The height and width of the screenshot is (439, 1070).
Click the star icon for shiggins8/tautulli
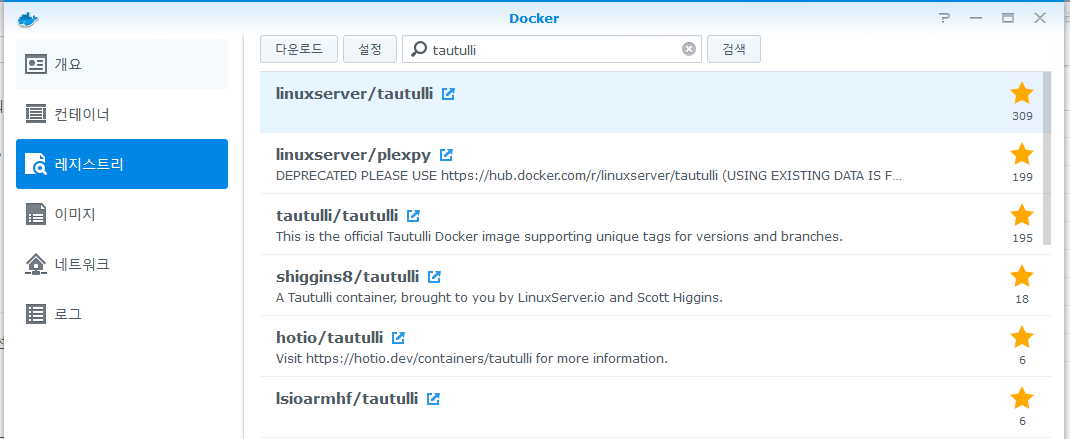pyautogui.click(x=1022, y=276)
